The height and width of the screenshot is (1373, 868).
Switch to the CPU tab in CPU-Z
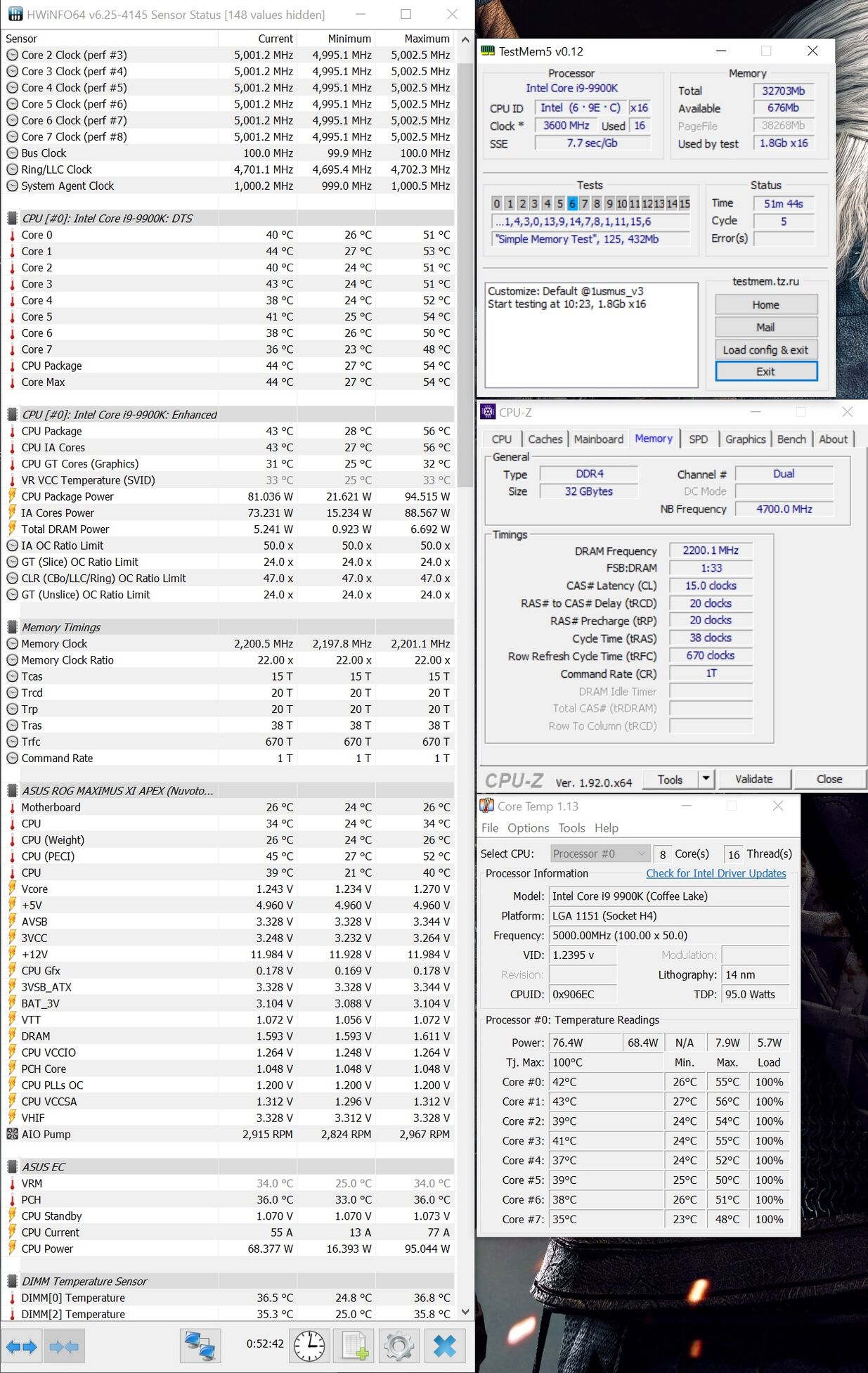click(502, 439)
